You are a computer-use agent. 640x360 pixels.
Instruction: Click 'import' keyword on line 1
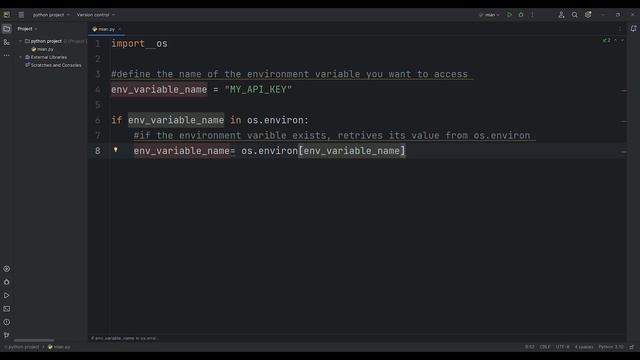[x=128, y=44]
